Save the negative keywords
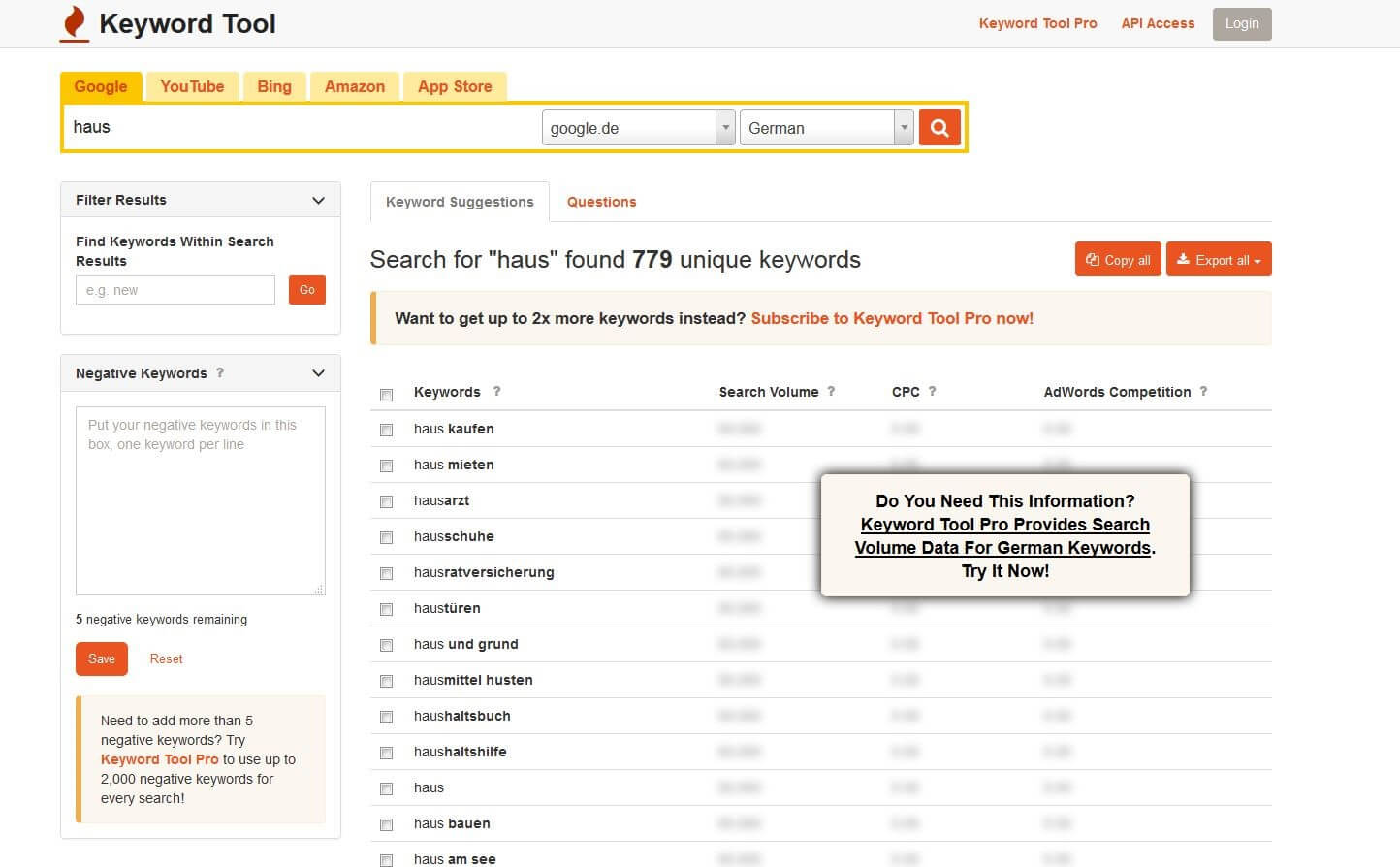Screen dimensions: 1400x867 102,658
